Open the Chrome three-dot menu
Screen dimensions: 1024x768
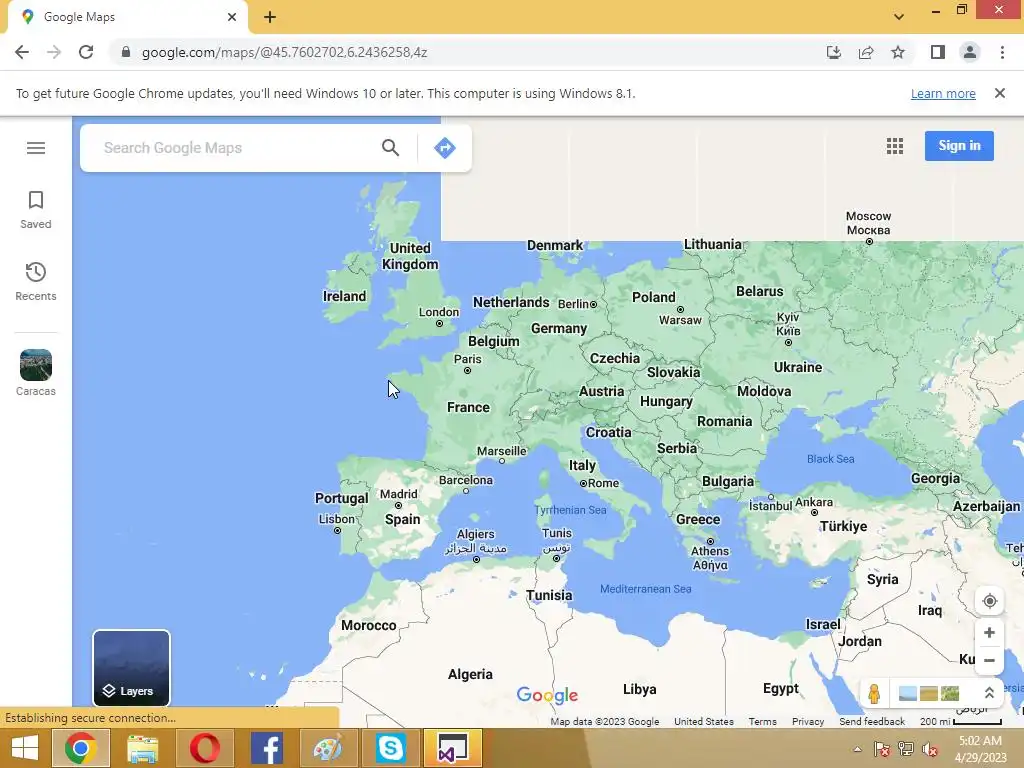point(1002,52)
